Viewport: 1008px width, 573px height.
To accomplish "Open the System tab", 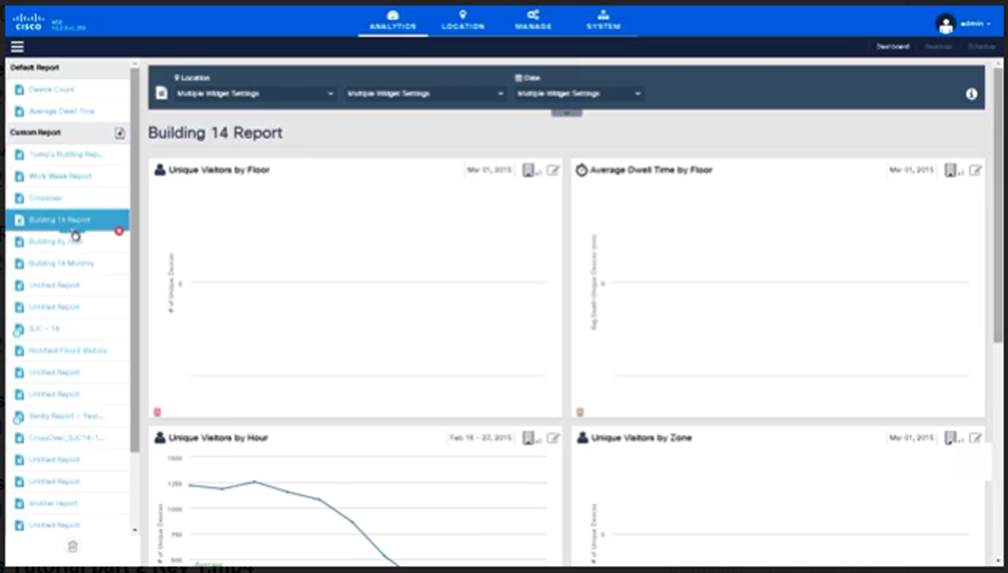I will tap(603, 20).
